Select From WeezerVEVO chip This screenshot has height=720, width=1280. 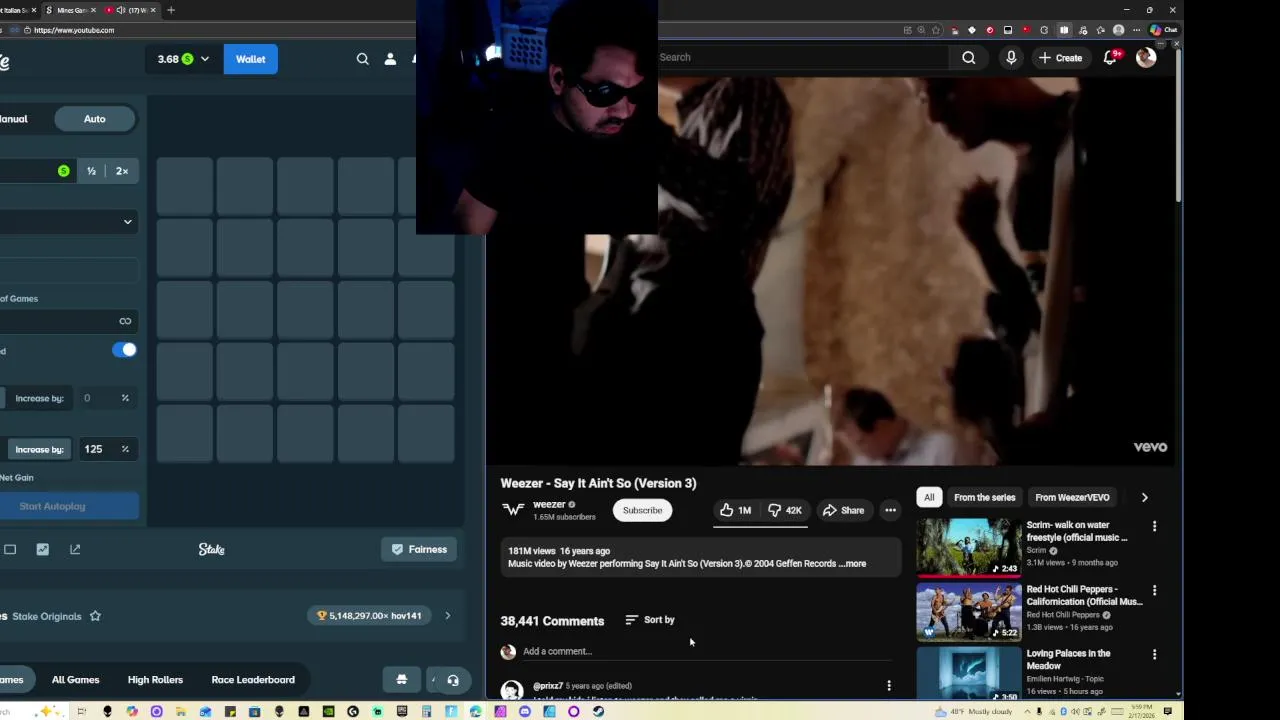click(x=1072, y=497)
